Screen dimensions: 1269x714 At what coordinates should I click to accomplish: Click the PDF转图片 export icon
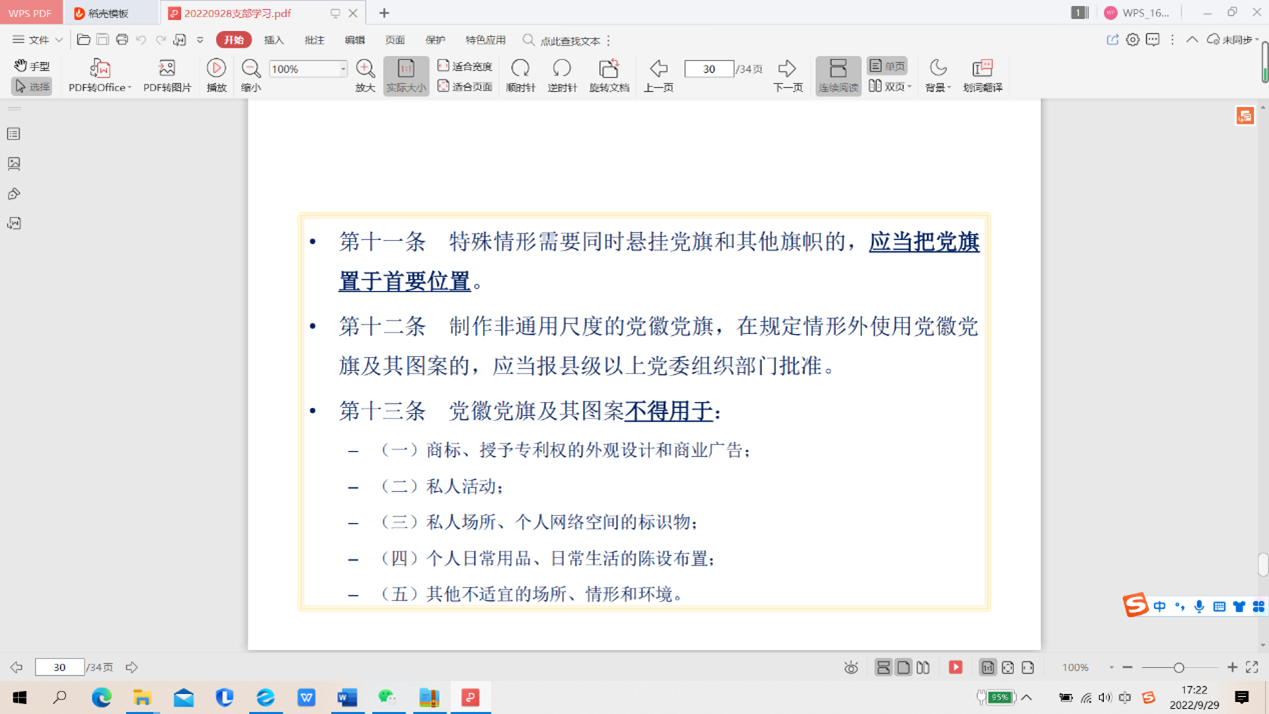(167, 69)
